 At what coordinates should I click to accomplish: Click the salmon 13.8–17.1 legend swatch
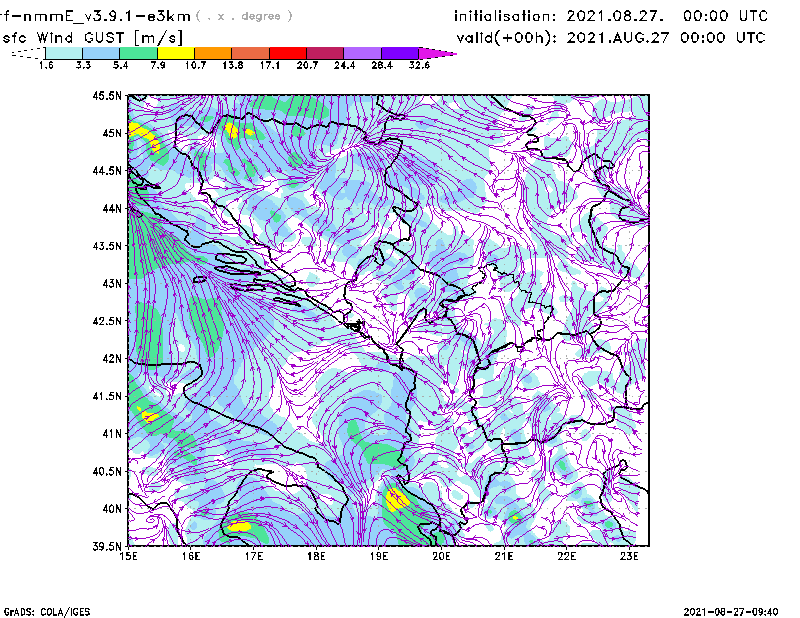pyautogui.click(x=251, y=53)
